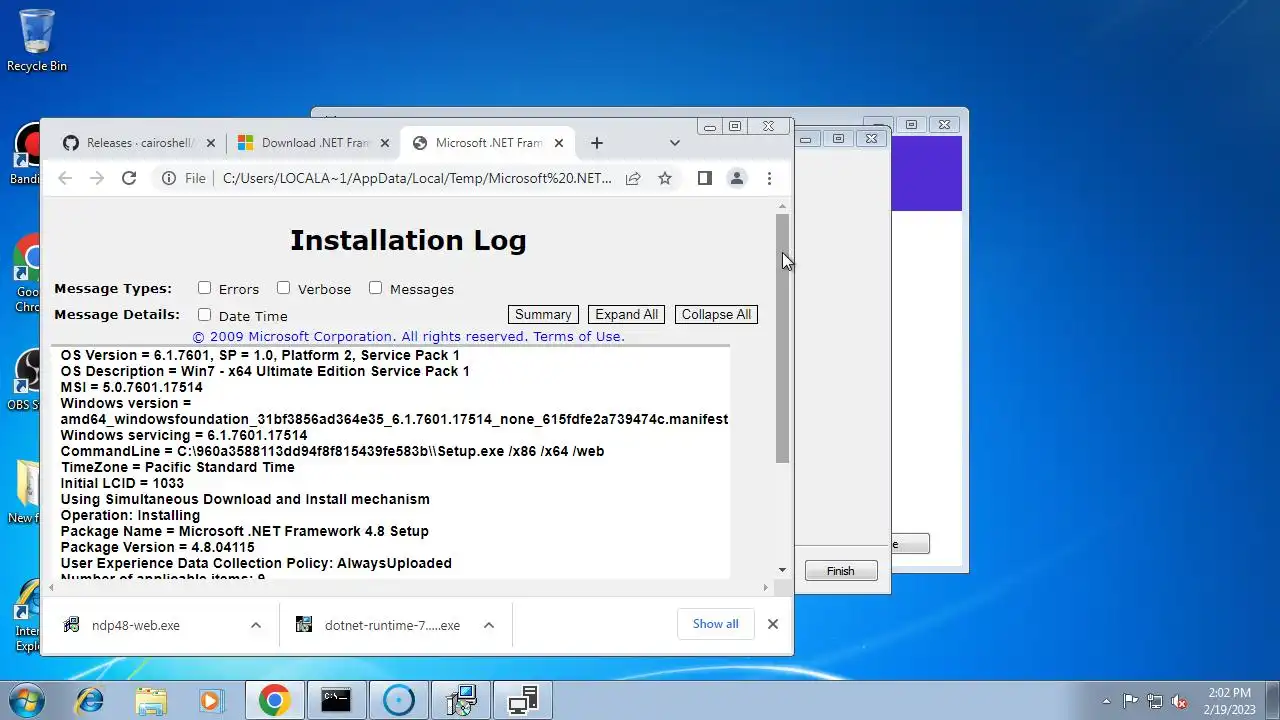Click Show all downloads button
The width and height of the screenshot is (1280, 720).
tap(716, 624)
